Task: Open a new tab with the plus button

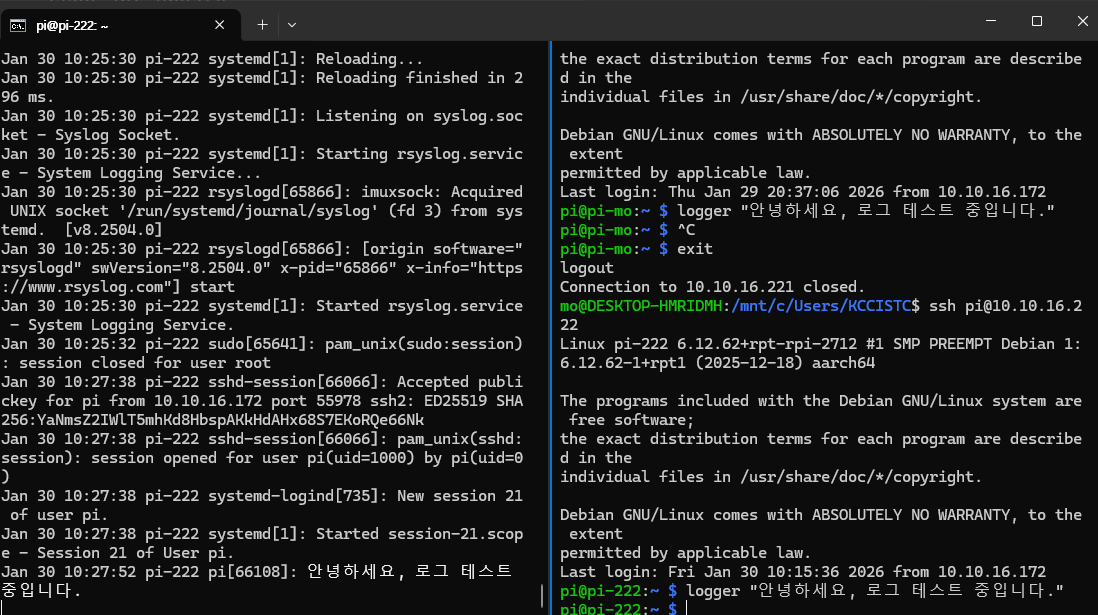Action: click(262, 25)
